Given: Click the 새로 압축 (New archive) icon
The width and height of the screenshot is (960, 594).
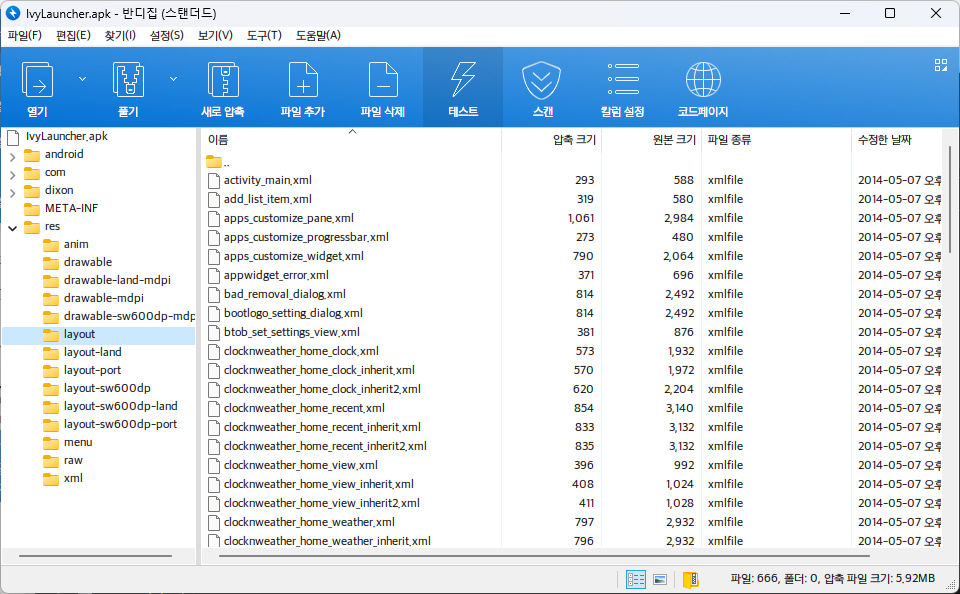Looking at the screenshot, I should (x=223, y=80).
